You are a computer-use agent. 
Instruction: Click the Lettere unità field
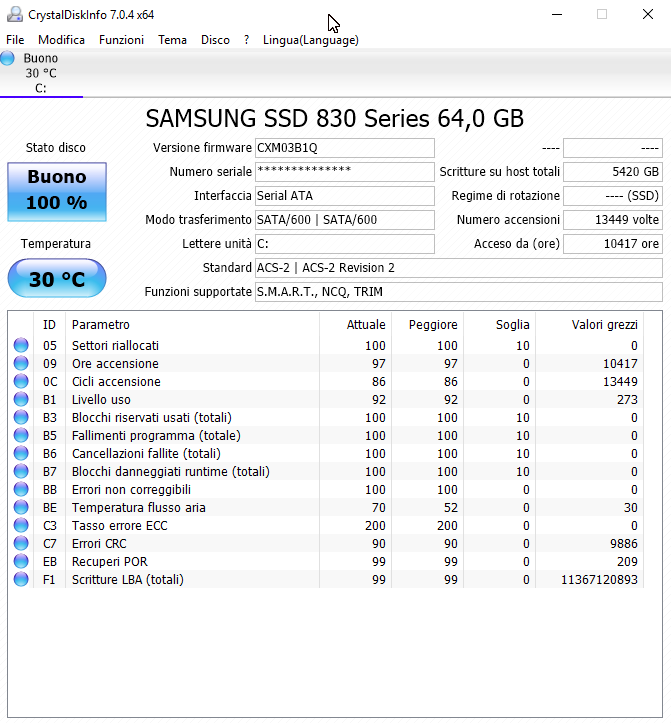(344, 244)
